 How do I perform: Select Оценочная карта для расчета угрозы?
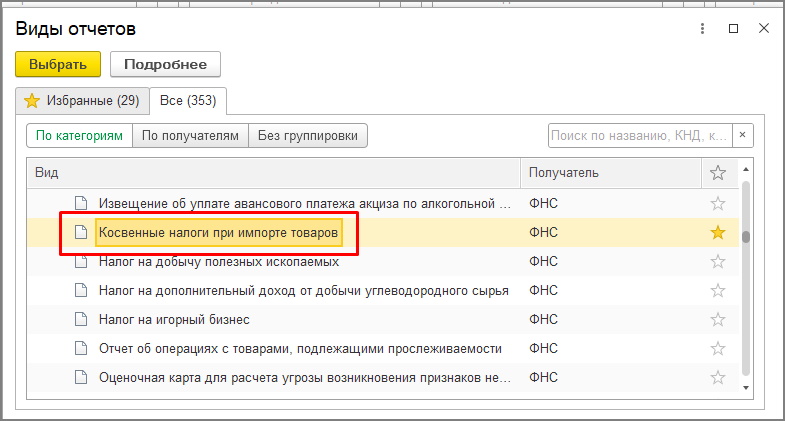[304, 377]
